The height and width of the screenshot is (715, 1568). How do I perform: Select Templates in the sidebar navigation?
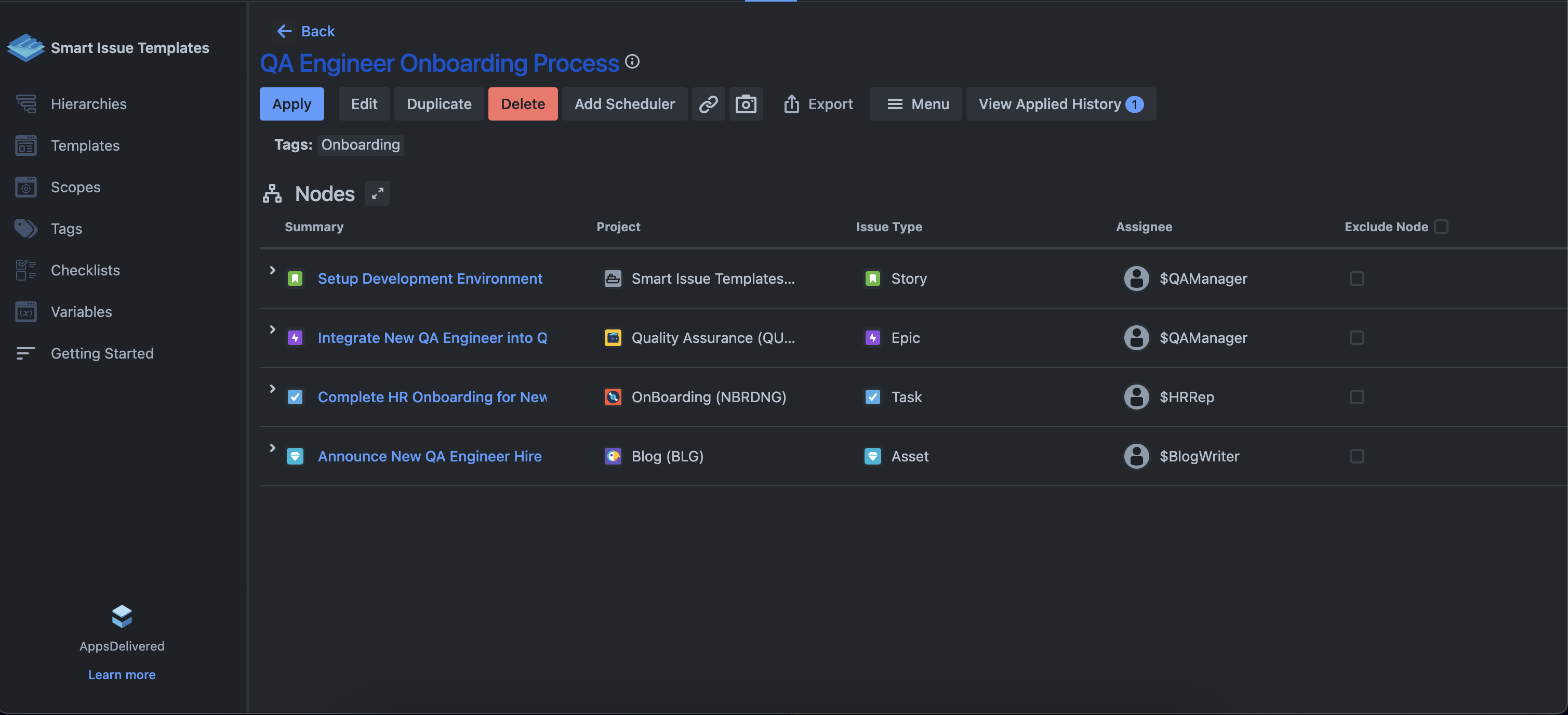coord(85,145)
